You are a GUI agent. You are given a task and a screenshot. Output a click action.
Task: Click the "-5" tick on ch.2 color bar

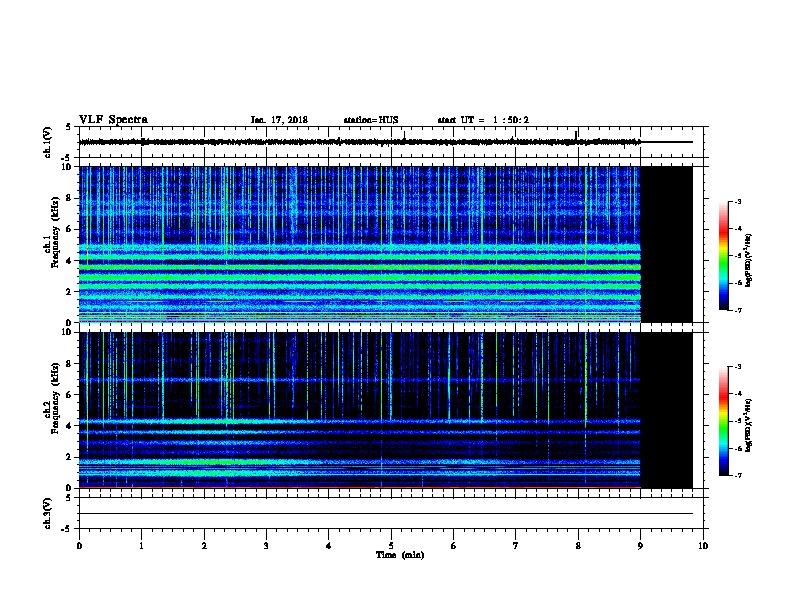(737, 421)
